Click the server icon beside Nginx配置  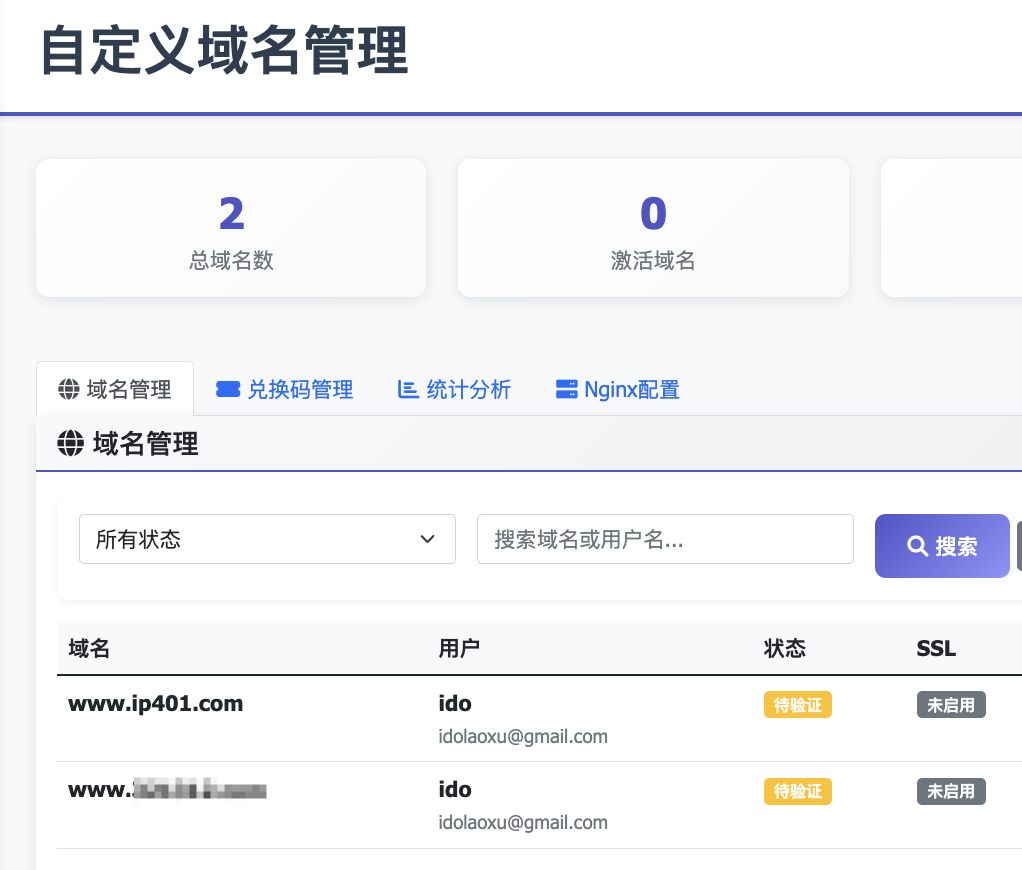[566, 390]
